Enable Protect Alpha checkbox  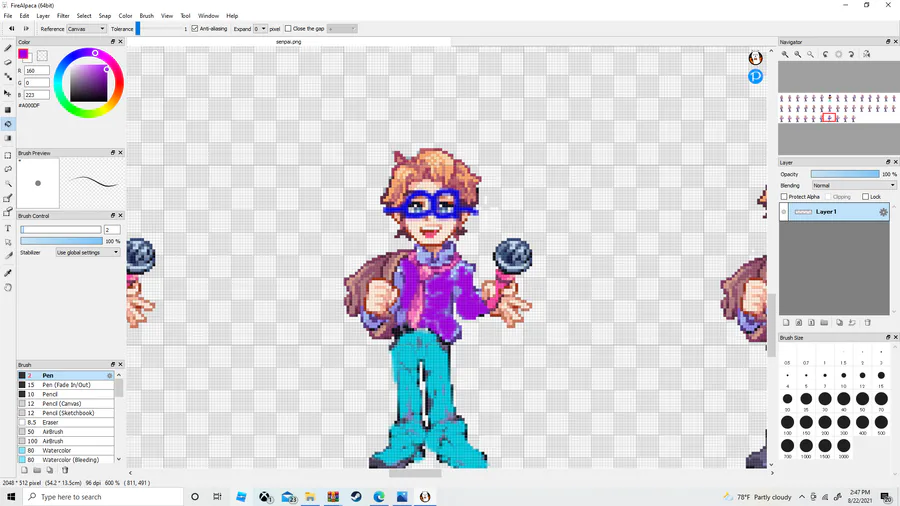tap(784, 197)
